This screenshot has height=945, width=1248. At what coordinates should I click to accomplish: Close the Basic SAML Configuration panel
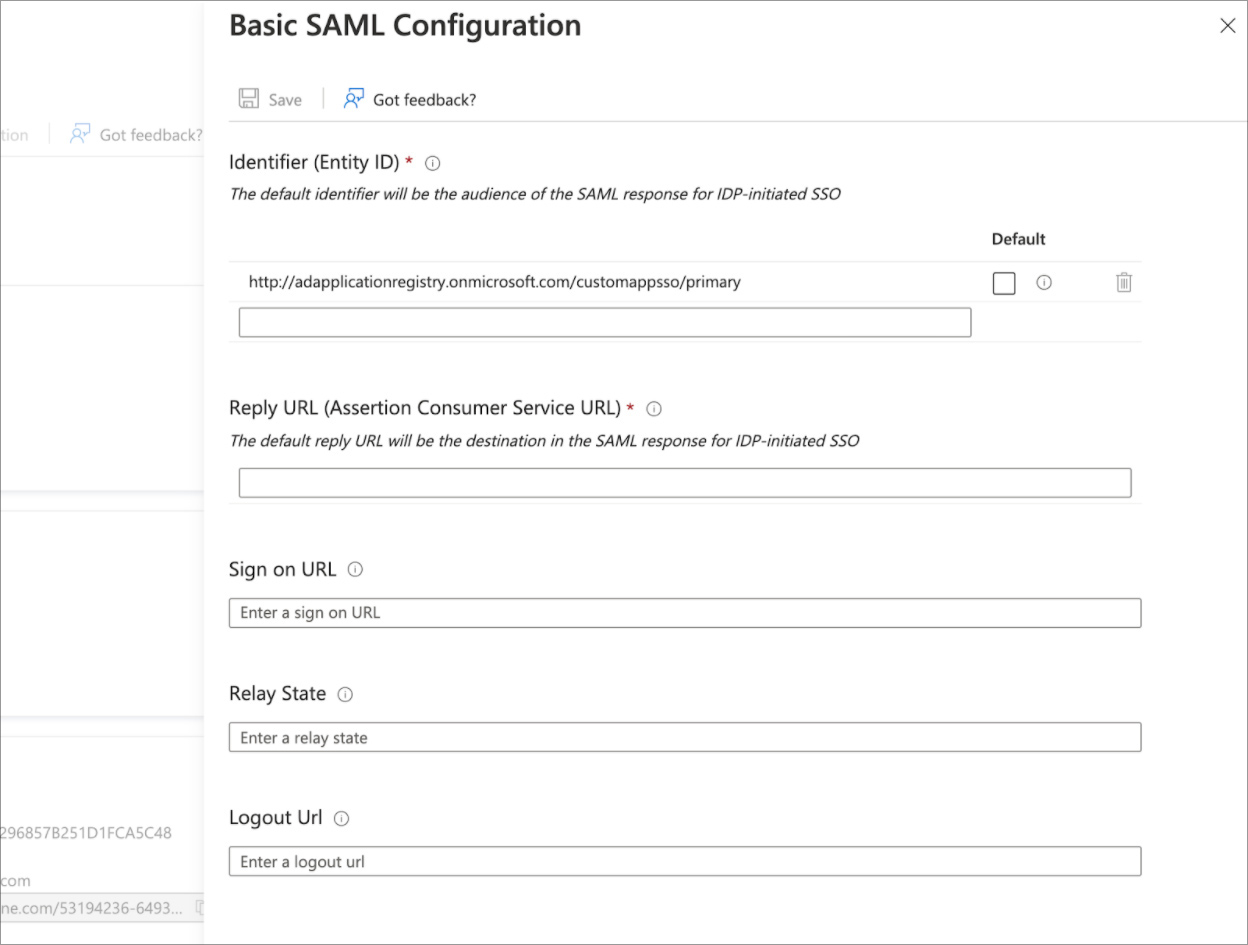tap(1228, 26)
